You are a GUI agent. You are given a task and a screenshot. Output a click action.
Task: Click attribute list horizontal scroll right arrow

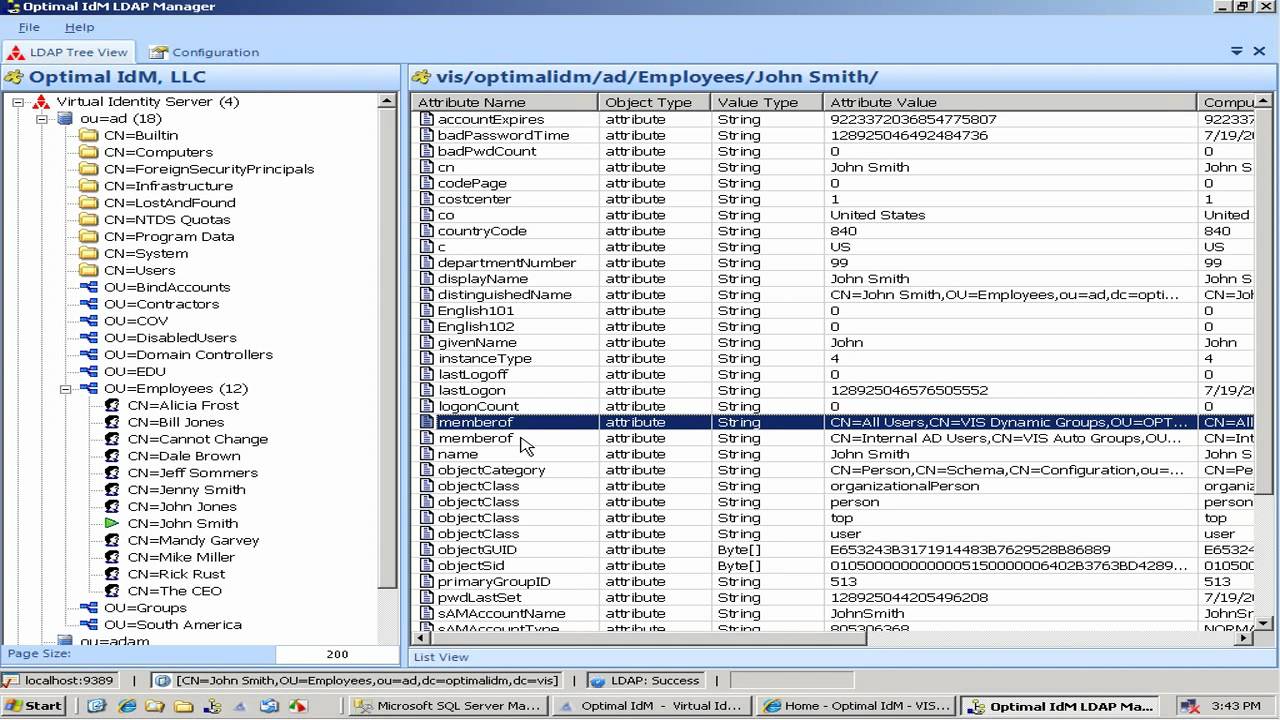[x=1245, y=637]
